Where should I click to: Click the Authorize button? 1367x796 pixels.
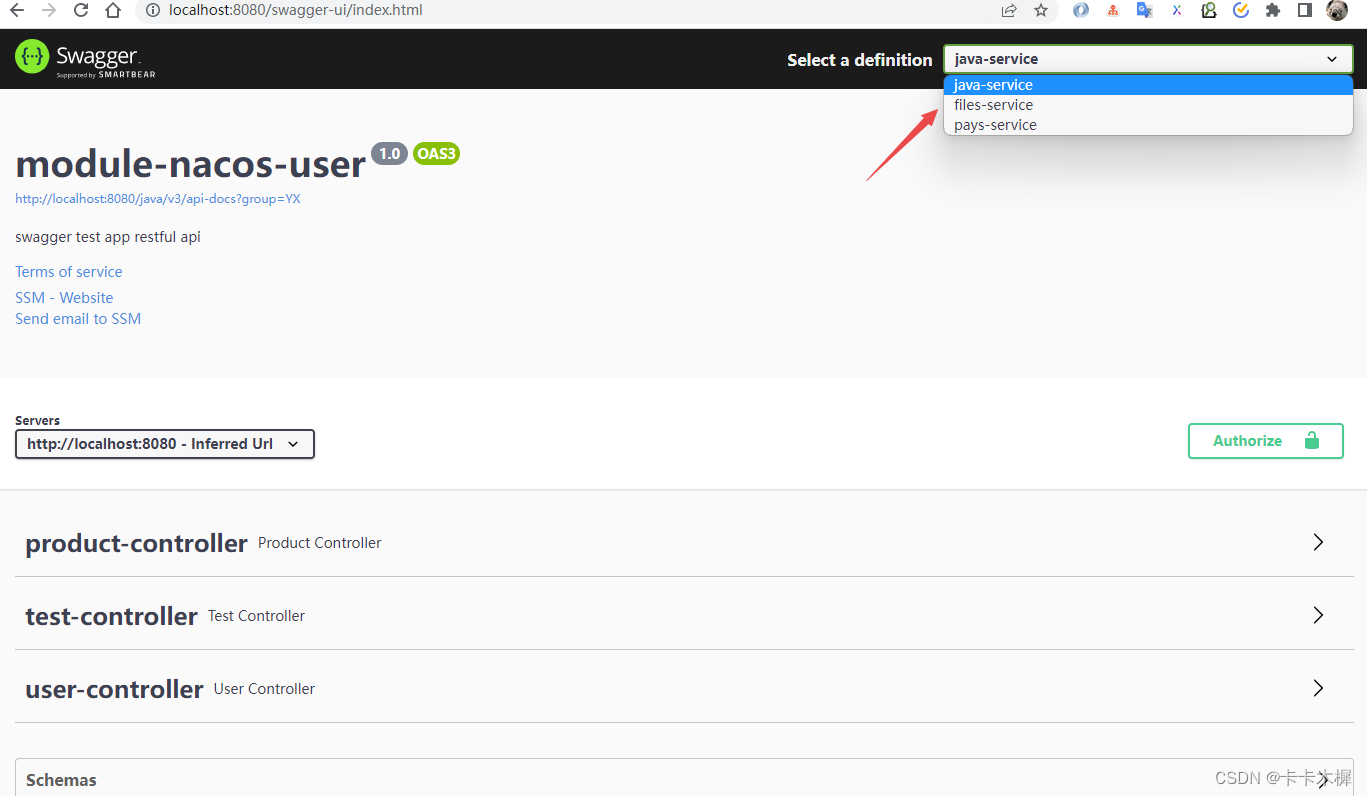click(1247, 440)
